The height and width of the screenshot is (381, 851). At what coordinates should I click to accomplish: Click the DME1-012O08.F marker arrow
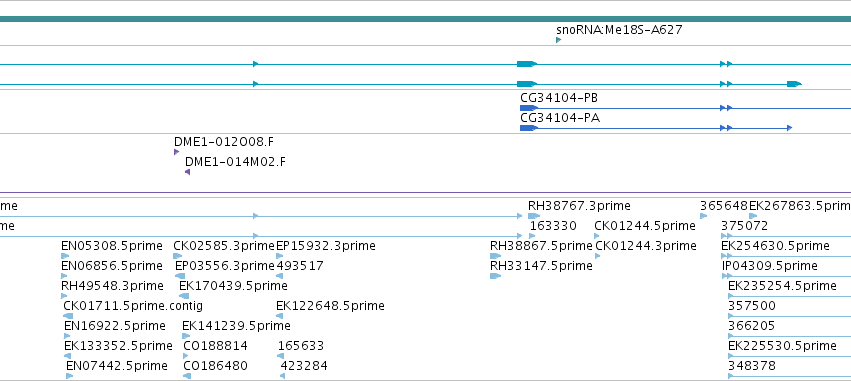coord(176,152)
